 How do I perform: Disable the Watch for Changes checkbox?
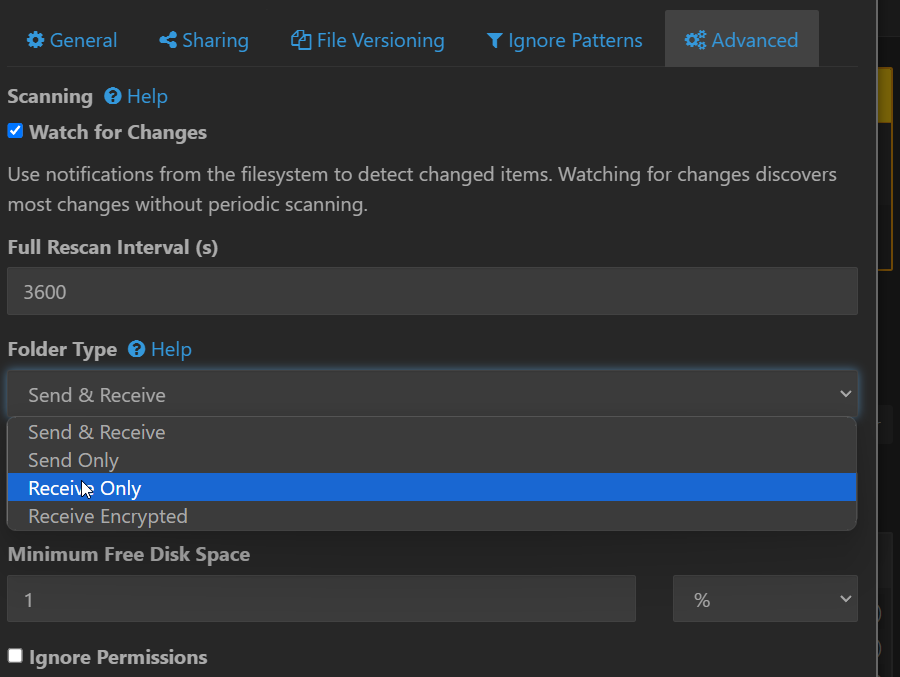[x=14, y=130]
